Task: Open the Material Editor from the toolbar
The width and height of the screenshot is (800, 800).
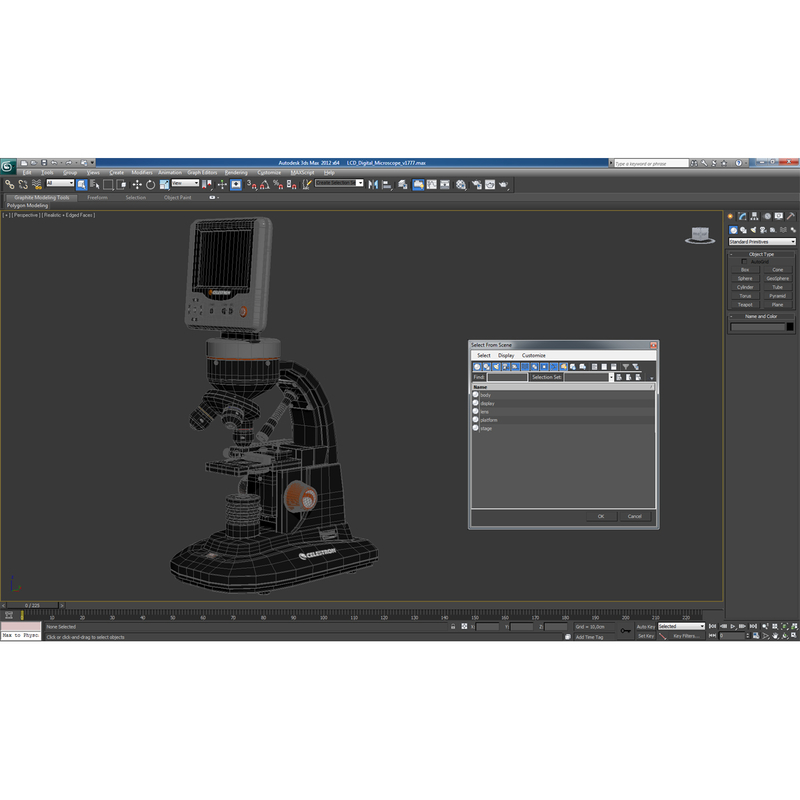Action: 460,186
